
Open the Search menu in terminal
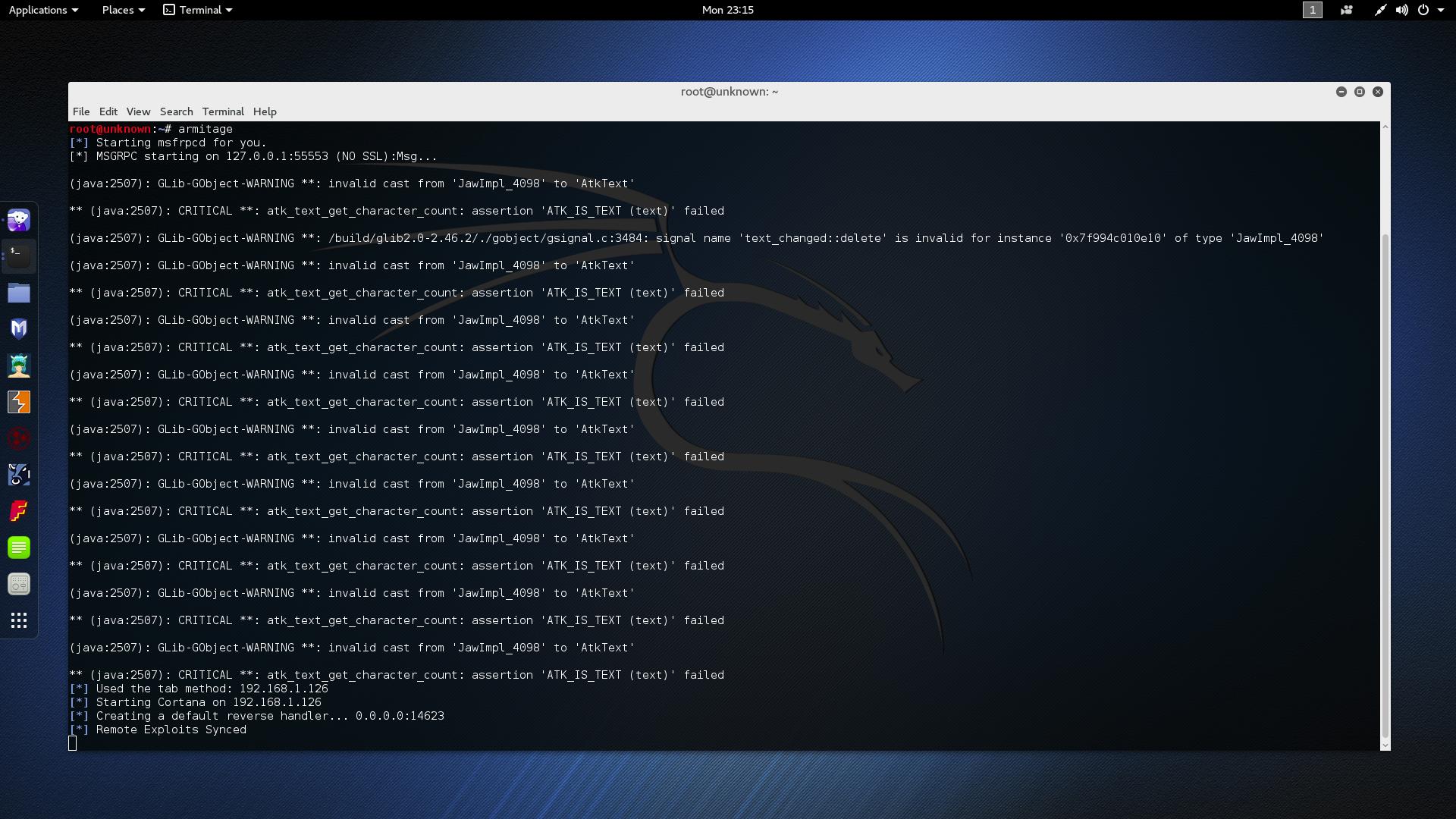pos(176,111)
